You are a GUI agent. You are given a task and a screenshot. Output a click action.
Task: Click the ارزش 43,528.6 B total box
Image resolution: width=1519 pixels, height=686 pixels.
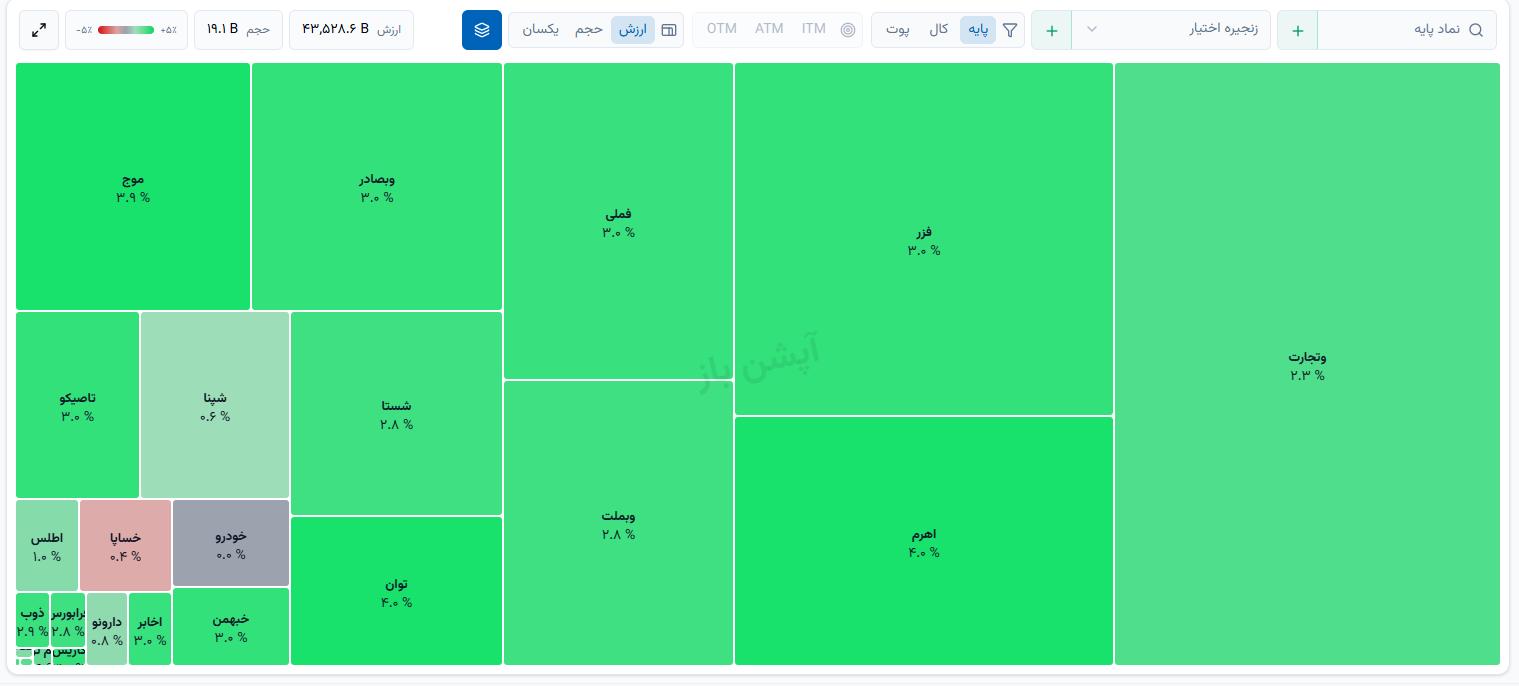pyautogui.click(x=351, y=30)
